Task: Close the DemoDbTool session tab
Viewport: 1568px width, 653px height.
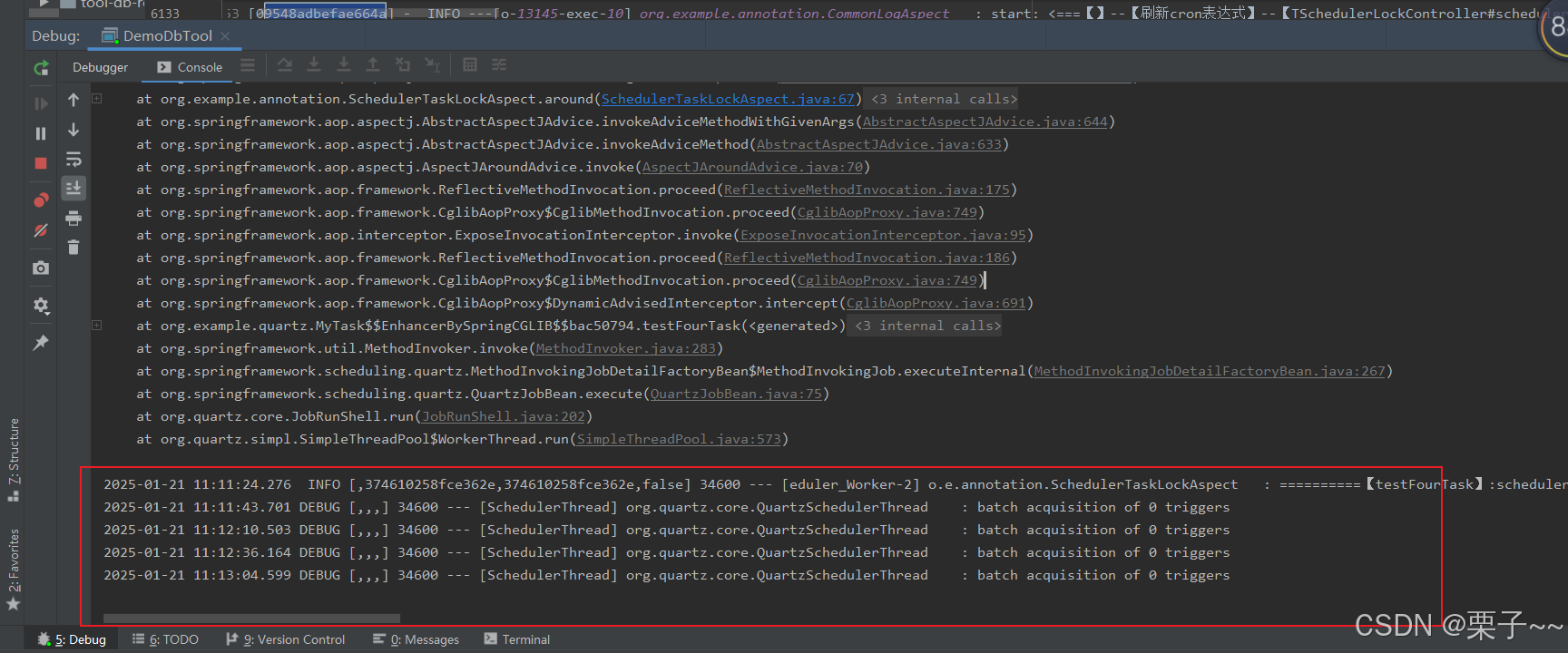Action: [x=225, y=36]
